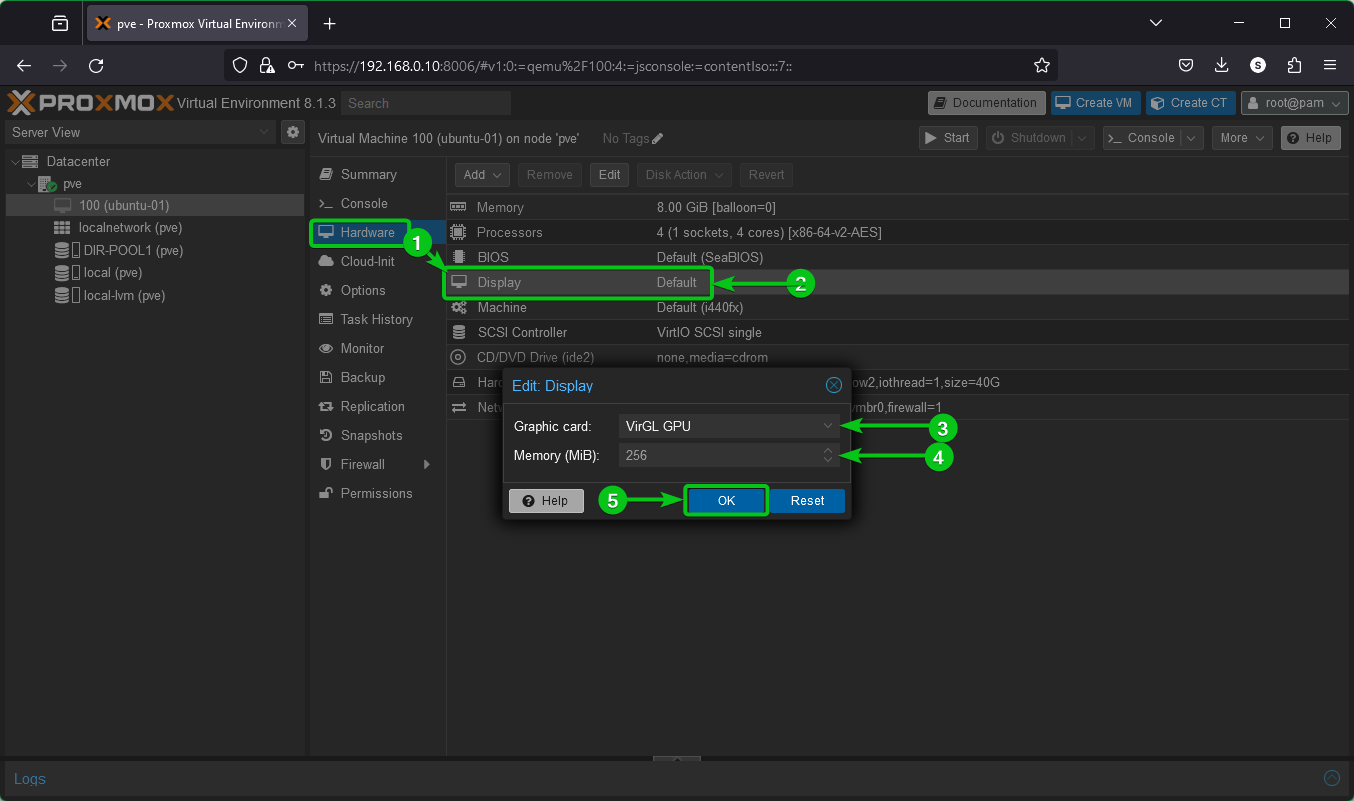
Task: Open Firefox recent browsing history icon
Action: pos(60,23)
